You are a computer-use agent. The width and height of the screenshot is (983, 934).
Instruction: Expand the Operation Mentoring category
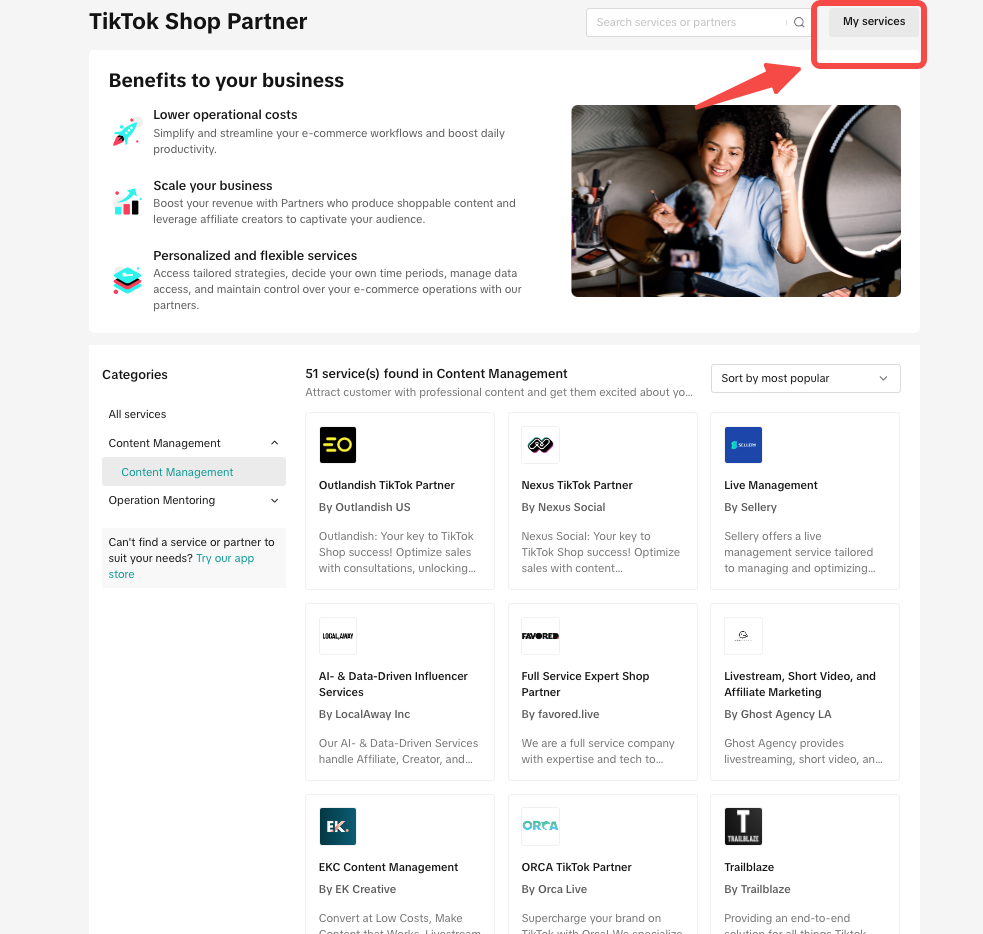pyautogui.click(x=275, y=501)
